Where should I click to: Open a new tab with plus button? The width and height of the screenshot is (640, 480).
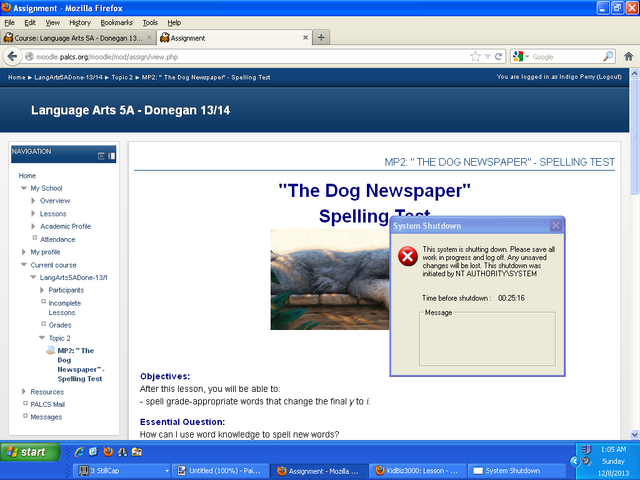321,38
